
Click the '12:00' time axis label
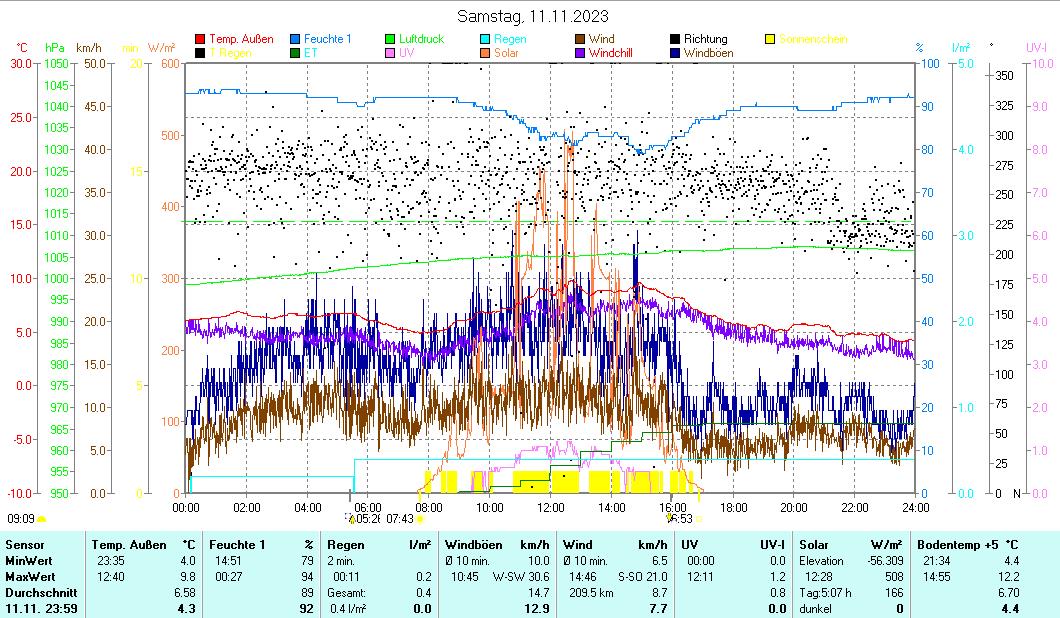(x=550, y=507)
